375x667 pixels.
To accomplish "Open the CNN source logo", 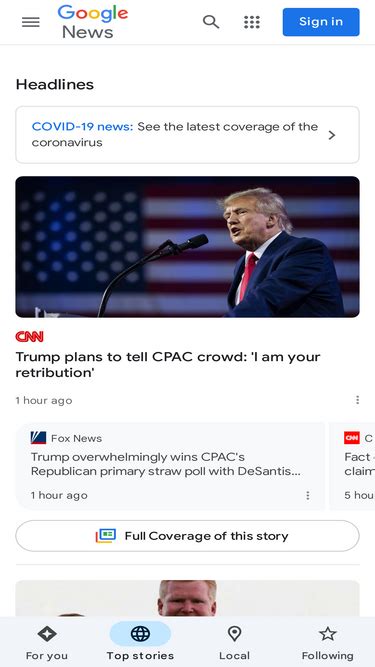I will (29, 337).
